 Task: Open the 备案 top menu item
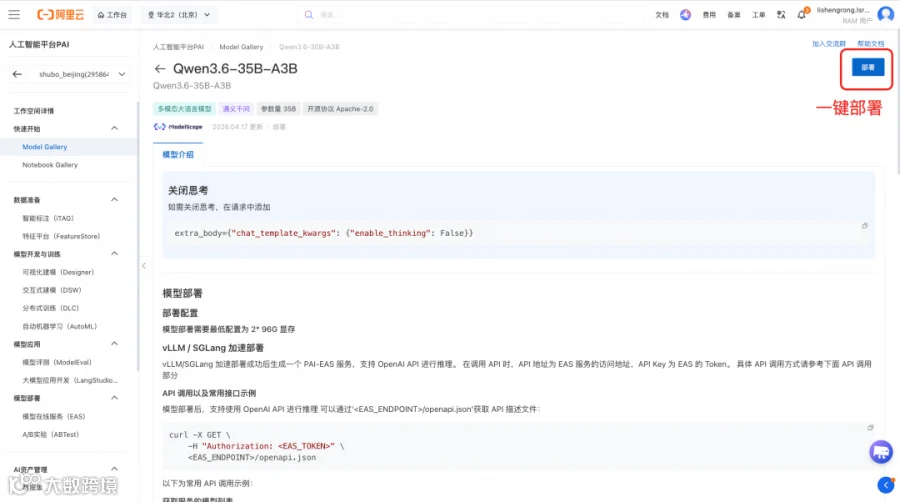coord(734,15)
